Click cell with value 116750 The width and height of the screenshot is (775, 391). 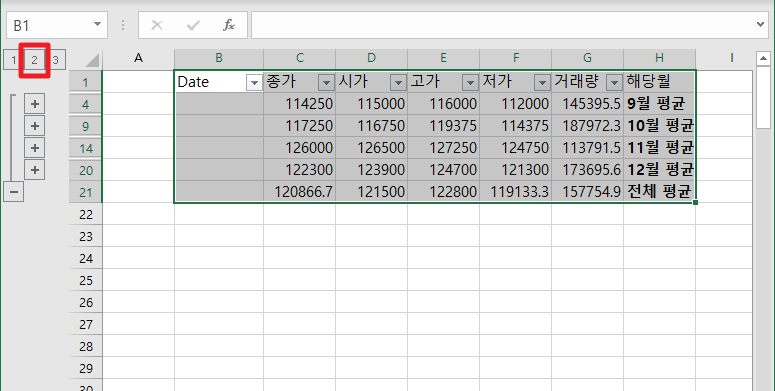(x=372, y=126)
